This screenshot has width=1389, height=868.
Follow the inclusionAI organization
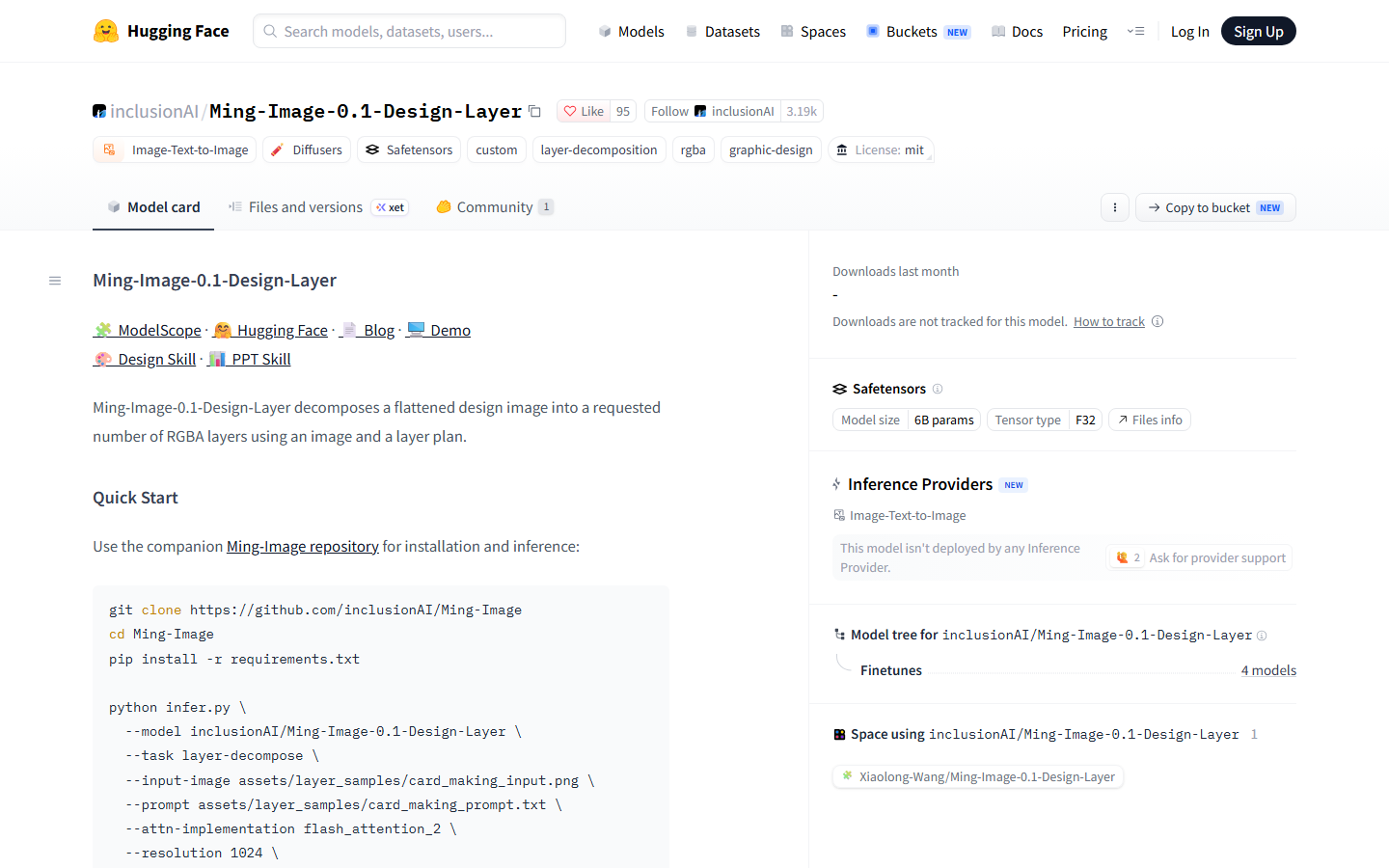(712, 111)
